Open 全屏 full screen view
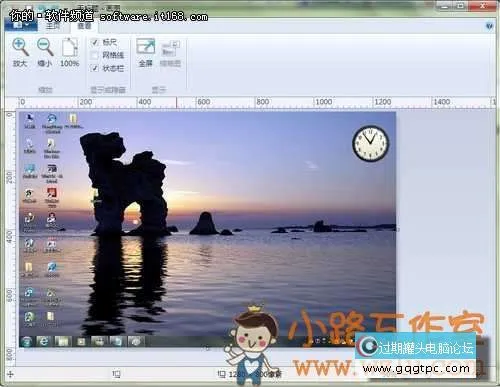The height and width of the screenshot is (387, 500). coord(146,53)
